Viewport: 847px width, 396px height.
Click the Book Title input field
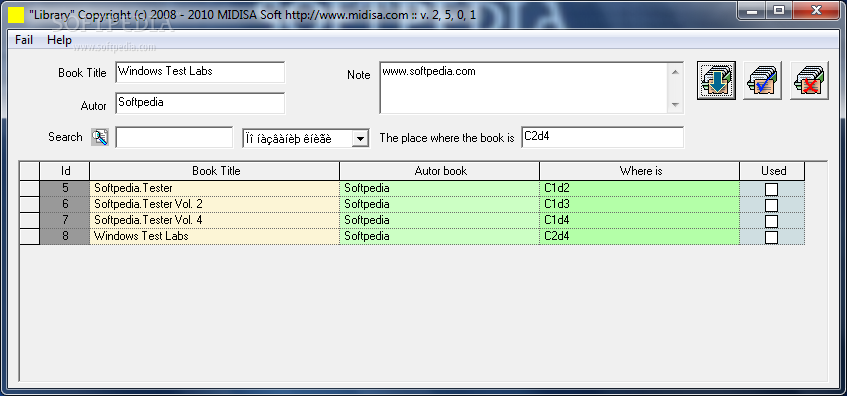pos(200,72)
